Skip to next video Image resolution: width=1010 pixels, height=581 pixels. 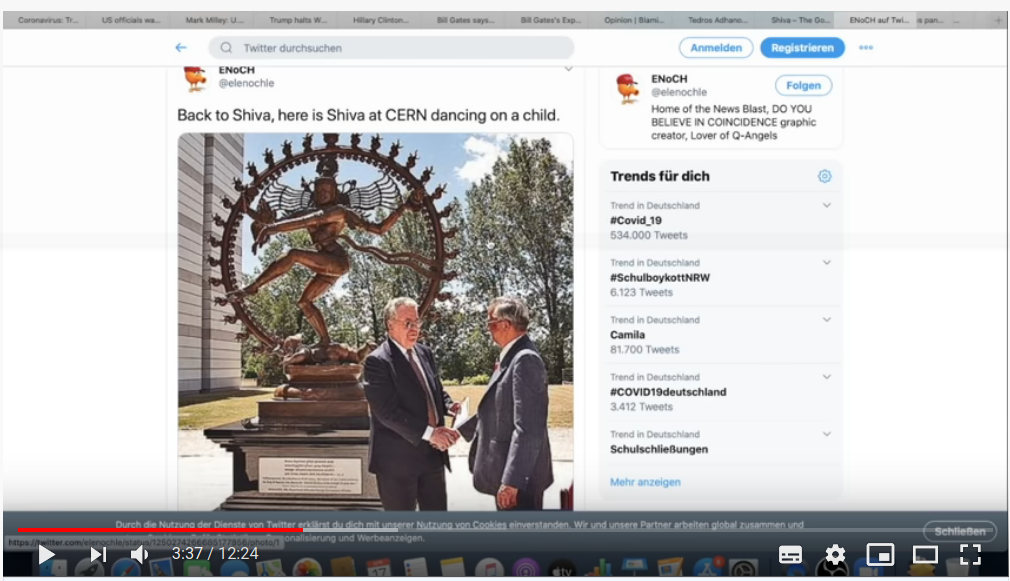(x=98, y=554)
